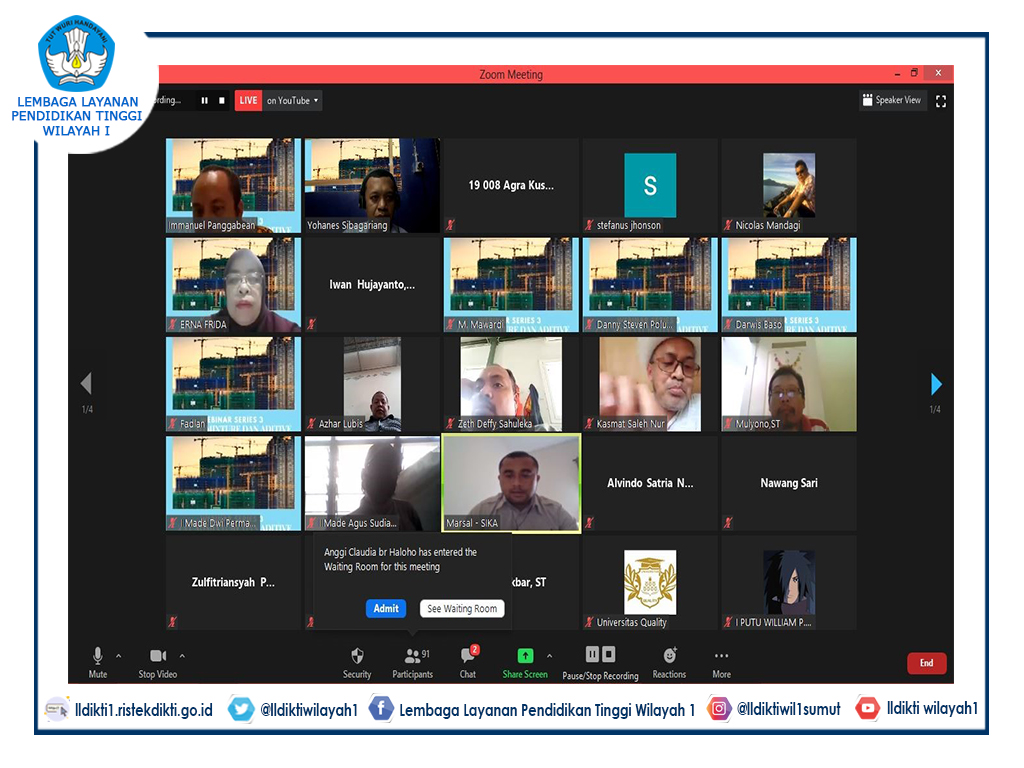Image resolution: width=1024 pixels, height=768 pixels.
Task: Open the Security shield menu
Action: pyautogui.click(x=357, y=662)
